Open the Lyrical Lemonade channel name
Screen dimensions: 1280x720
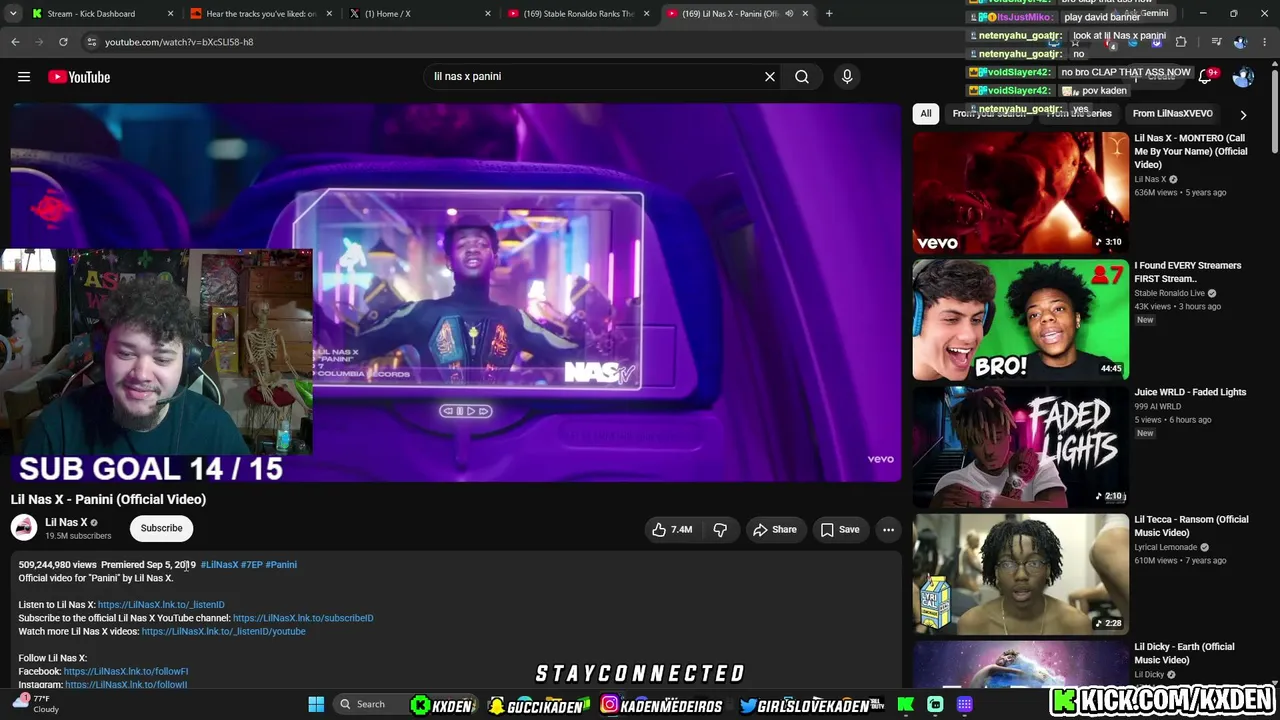tap(1165, 547)
